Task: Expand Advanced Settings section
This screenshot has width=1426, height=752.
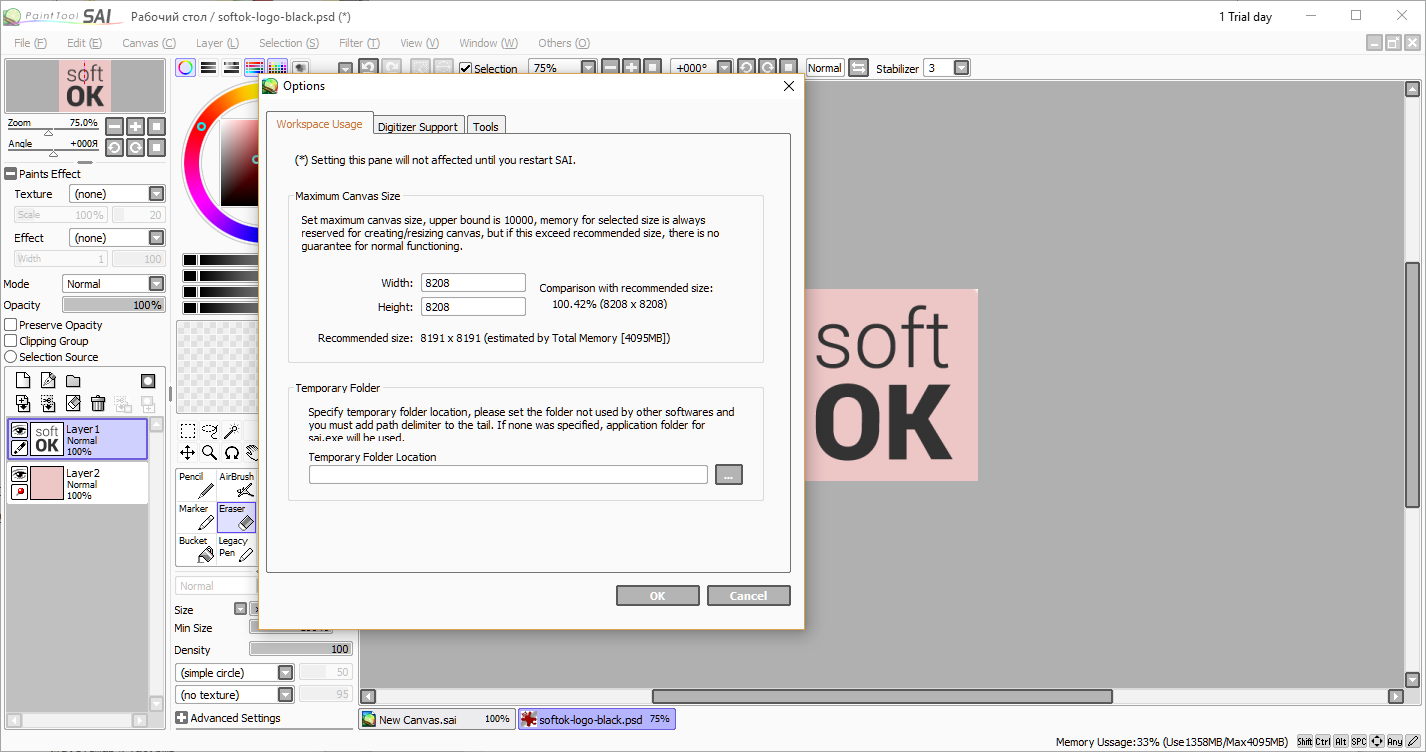Action: tap(182, 718)
